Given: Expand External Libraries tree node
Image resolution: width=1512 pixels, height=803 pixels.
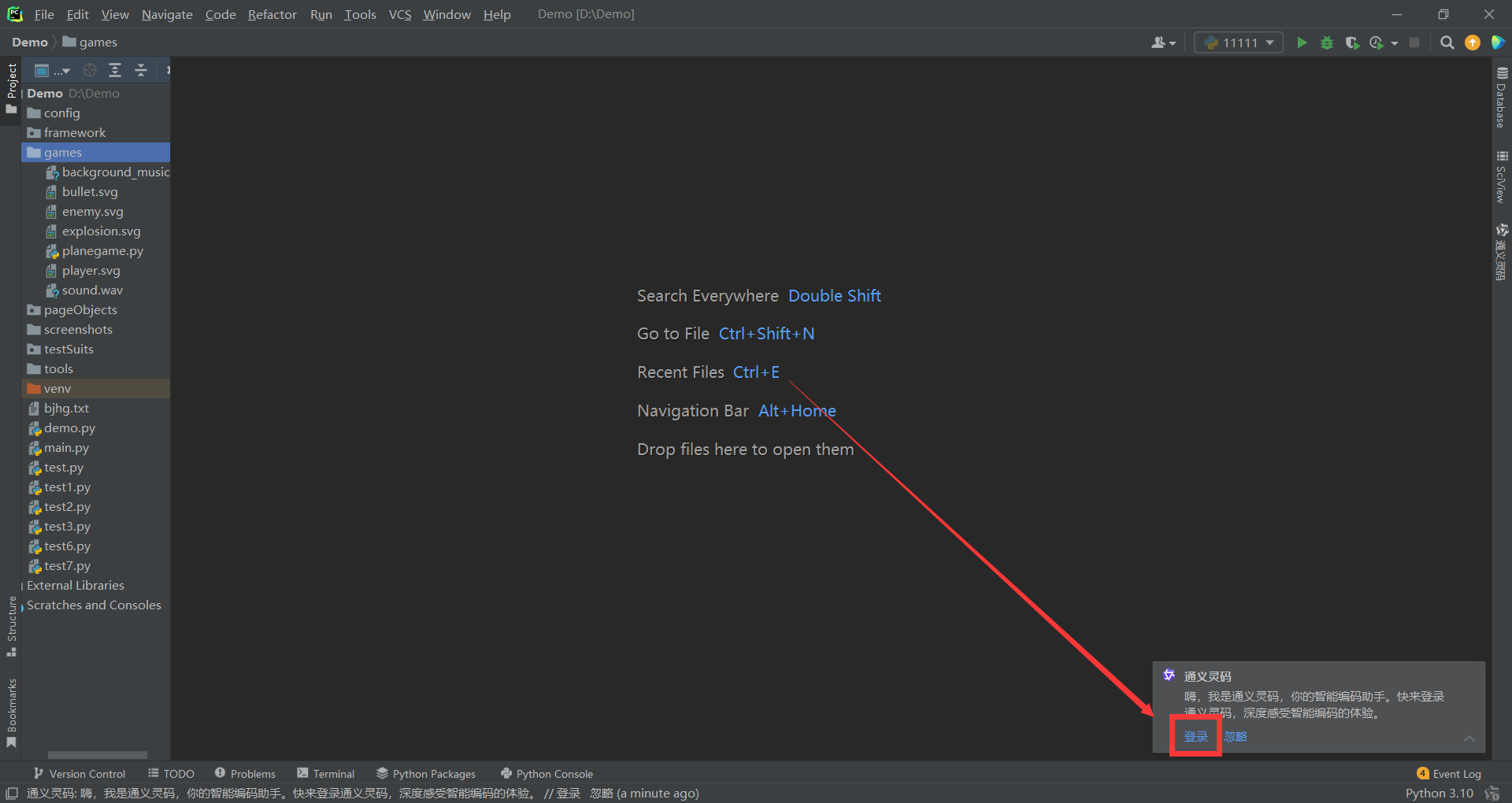Looking at the screenshot, I should click(x=76, y=586).
